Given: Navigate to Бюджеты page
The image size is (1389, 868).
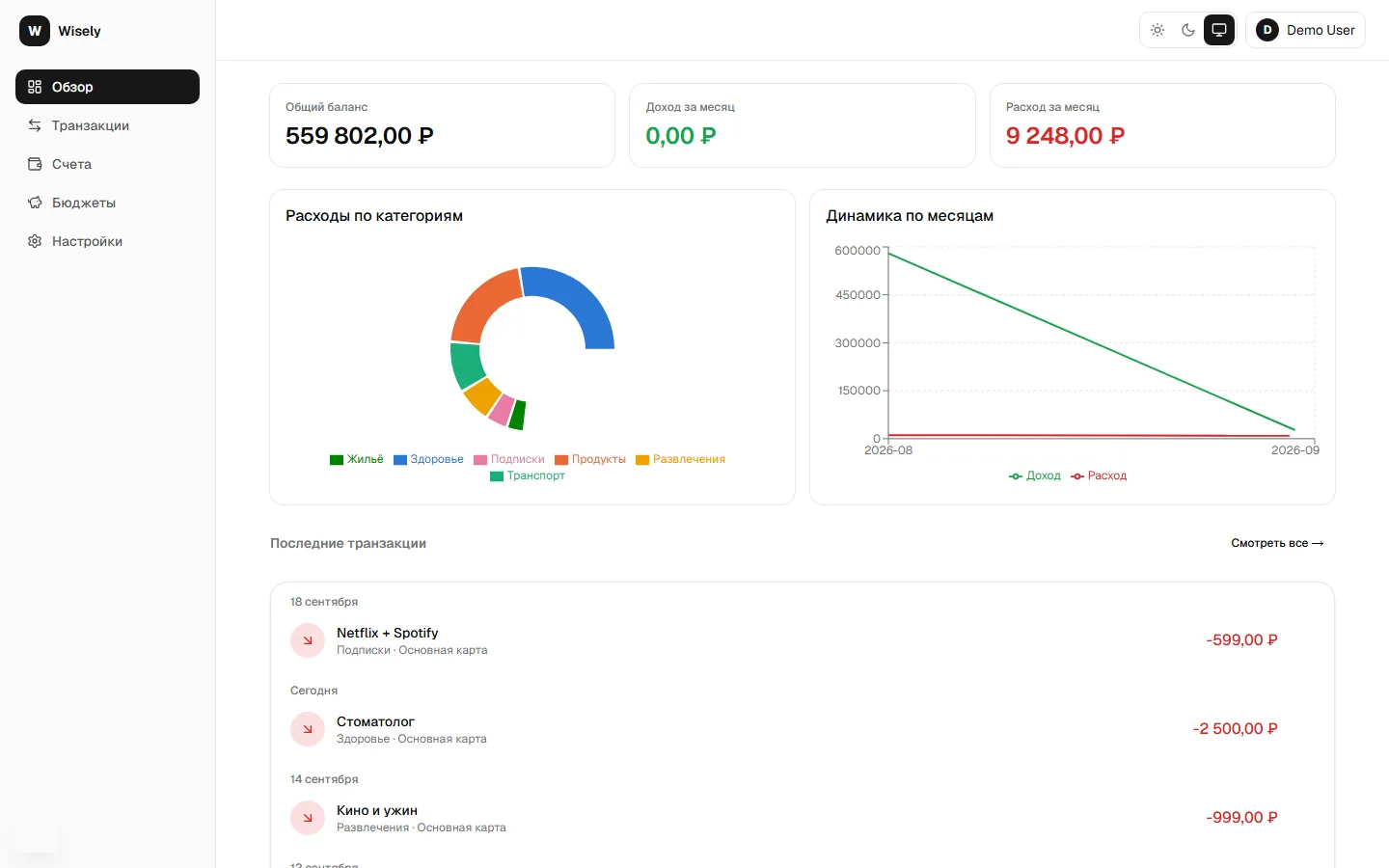Looking at the screenshot, I should pyautogui.click(x=107, y=203).
